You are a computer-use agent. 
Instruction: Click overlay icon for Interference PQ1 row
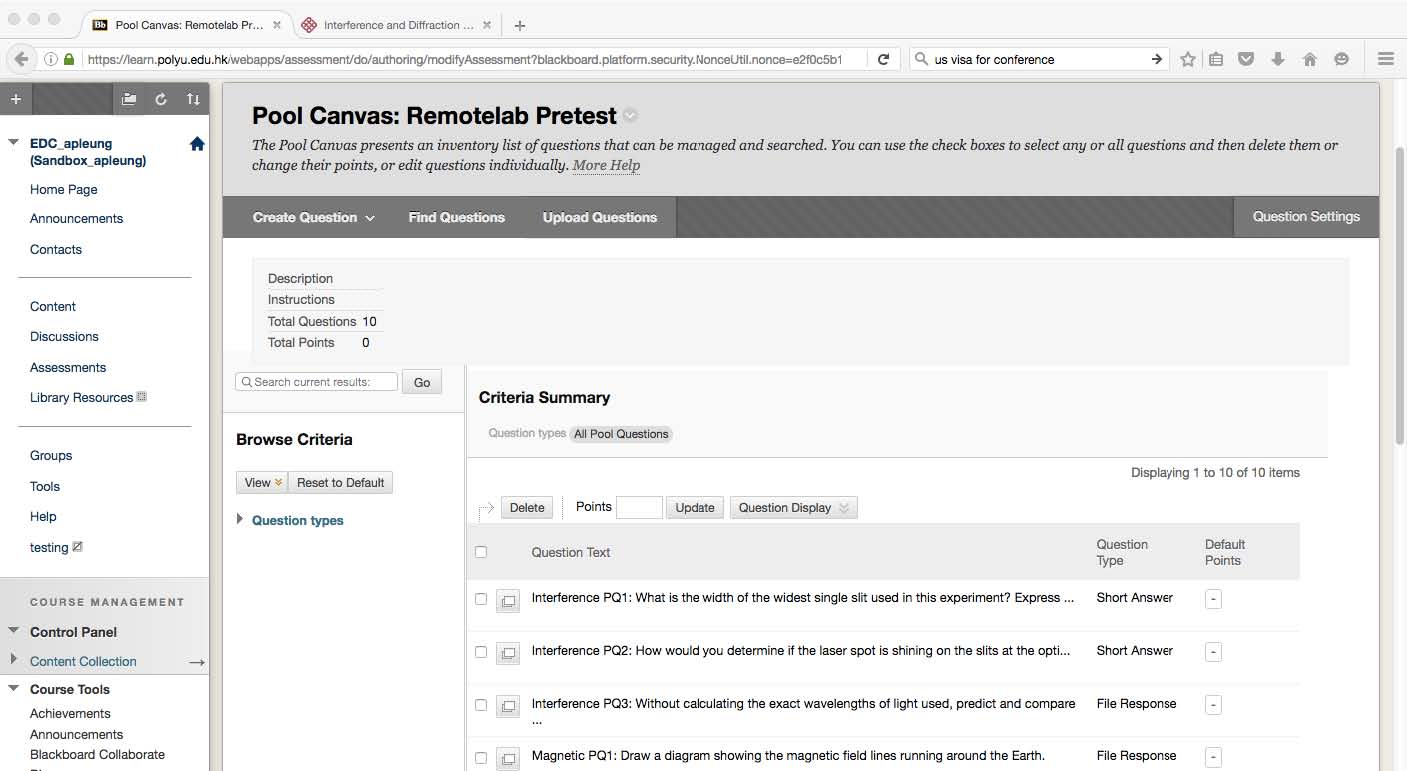coord(508,600)
